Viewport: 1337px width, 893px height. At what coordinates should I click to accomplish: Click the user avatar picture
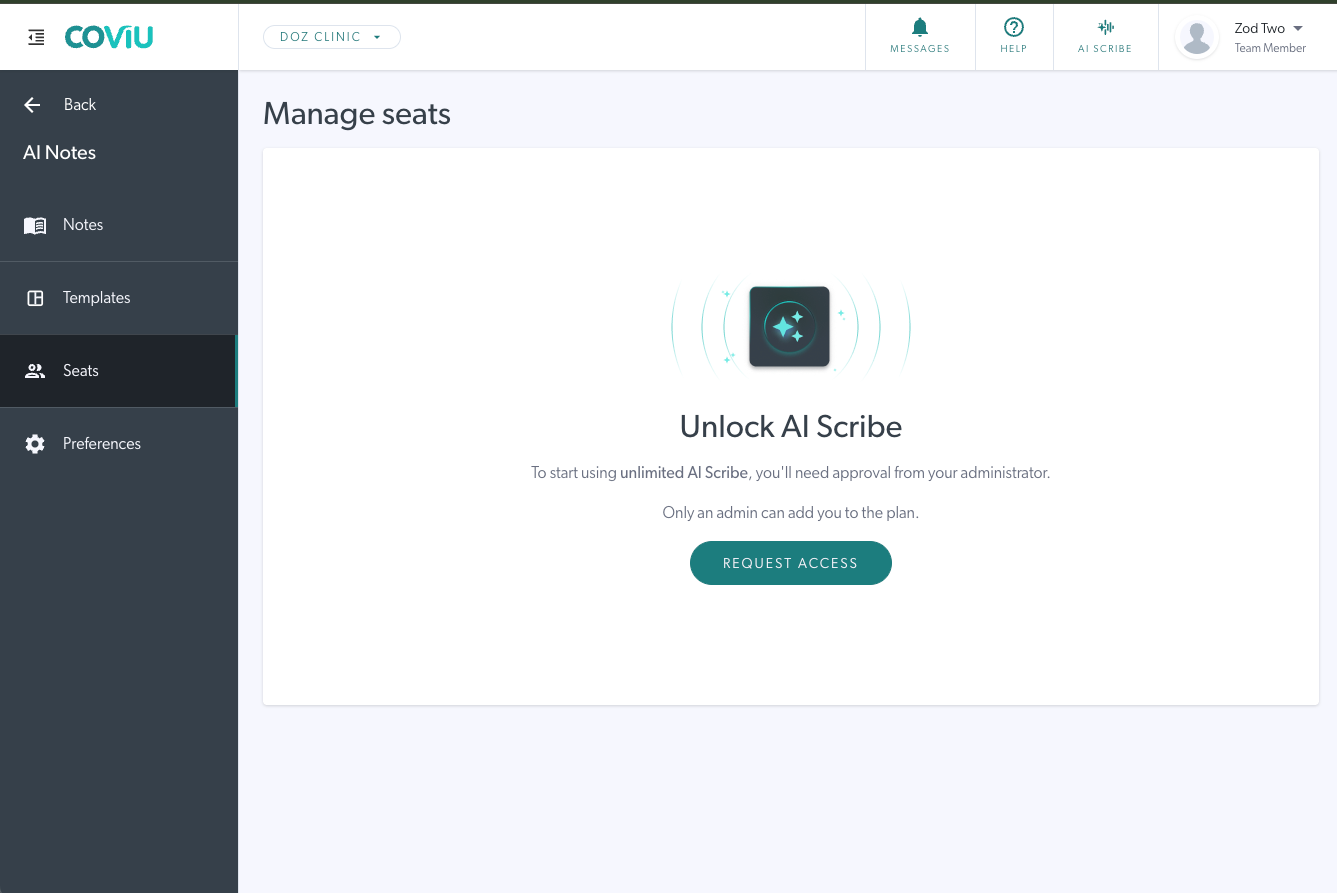click(x=1197, y=38)
